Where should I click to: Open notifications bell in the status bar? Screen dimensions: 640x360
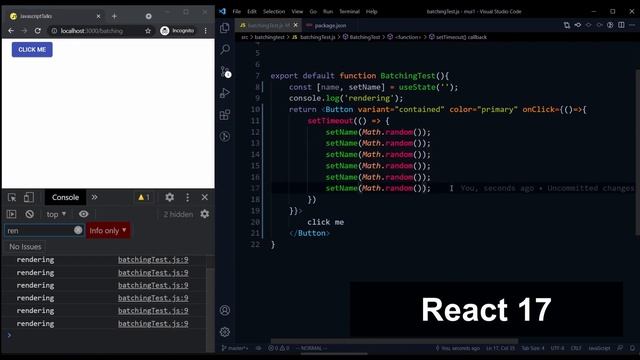coord(632,348)
